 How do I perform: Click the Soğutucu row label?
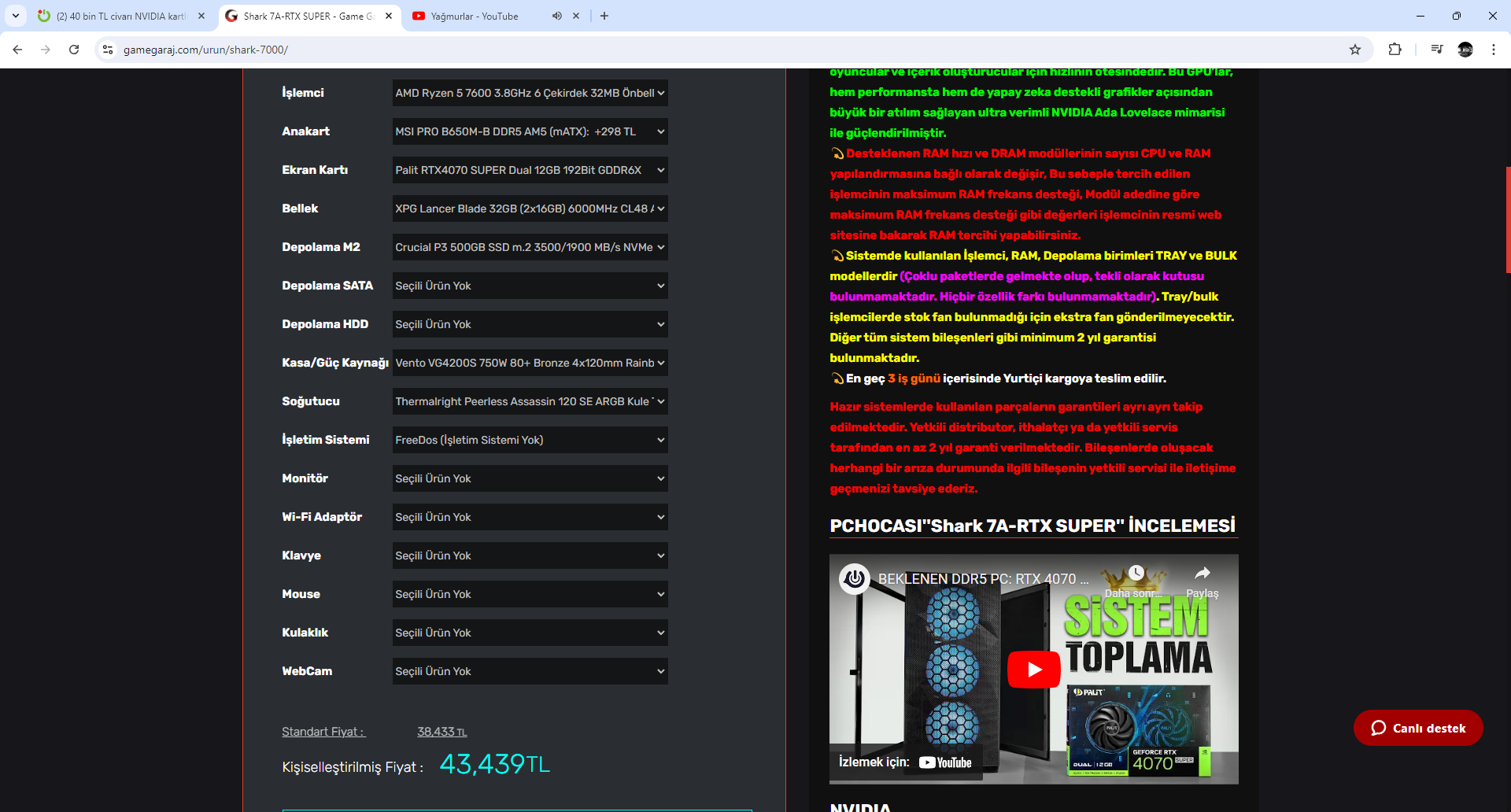(x=311, y=401)
